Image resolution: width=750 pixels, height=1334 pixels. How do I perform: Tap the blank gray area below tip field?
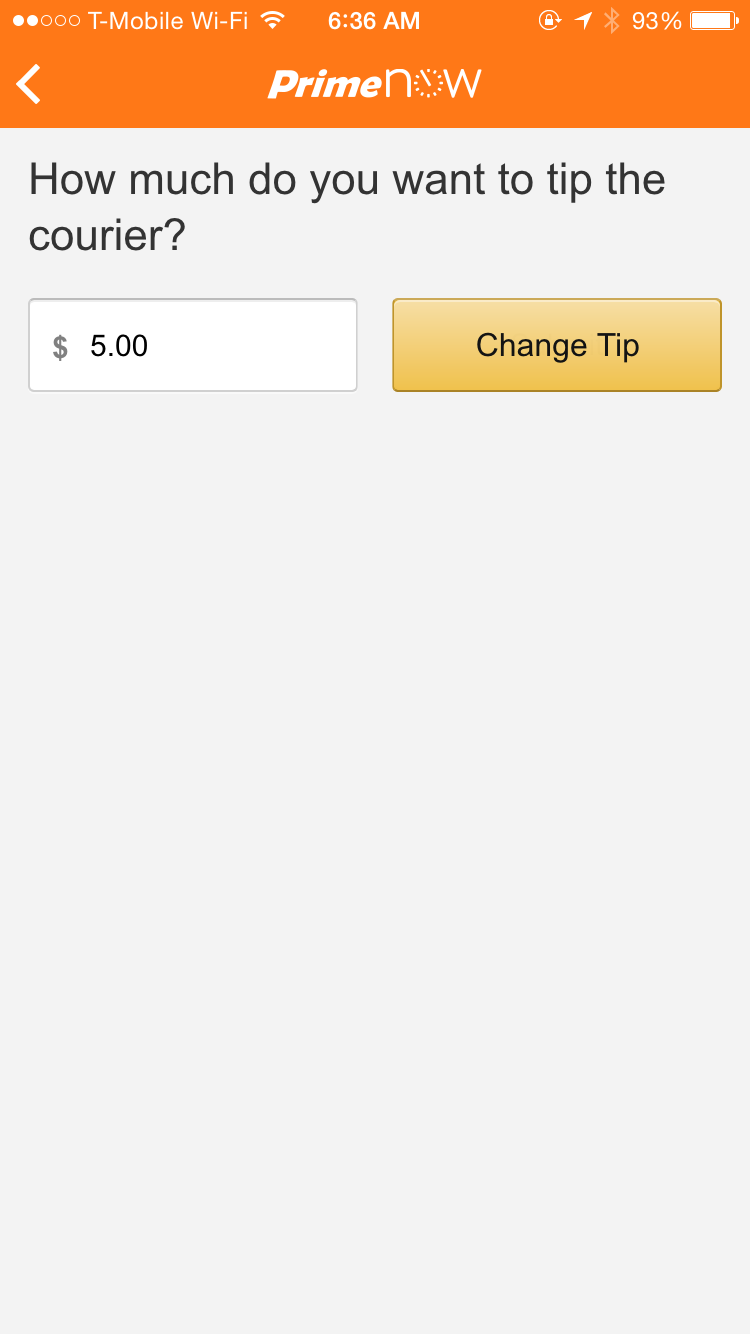(x=375, y=800)
